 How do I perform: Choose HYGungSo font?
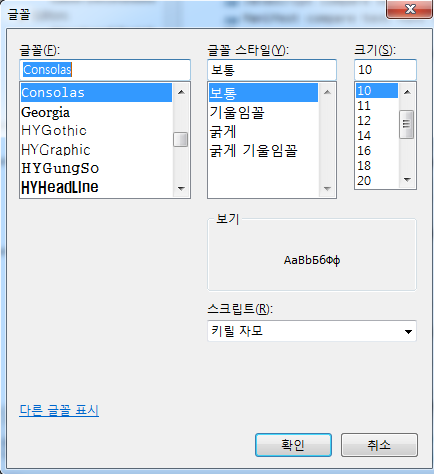click(96, 168)
